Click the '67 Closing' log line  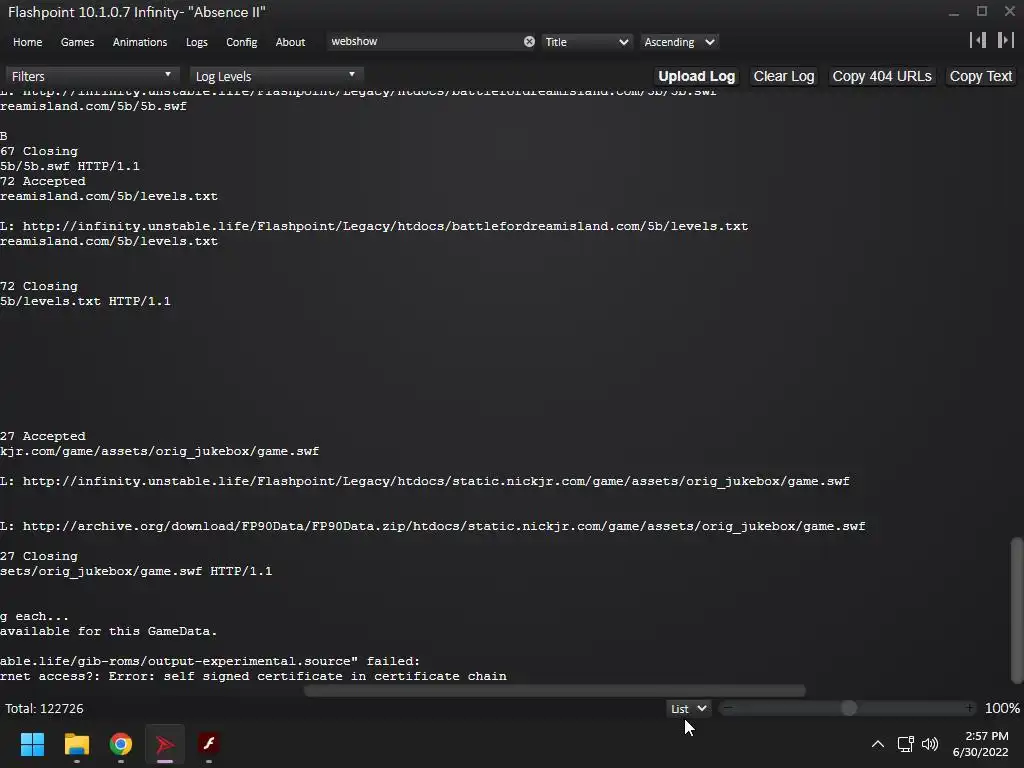[x=39, y=152]
